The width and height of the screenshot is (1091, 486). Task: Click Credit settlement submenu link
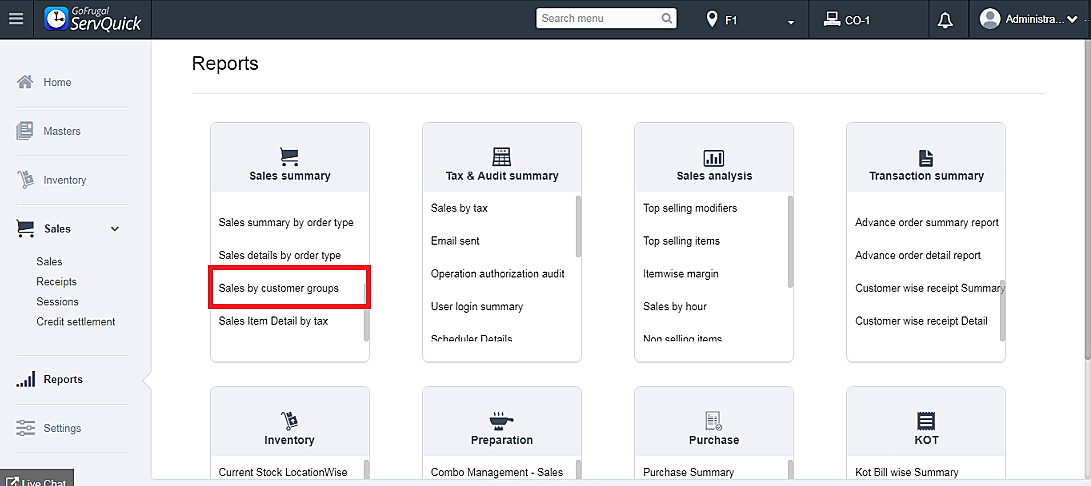tap(76, 322)
